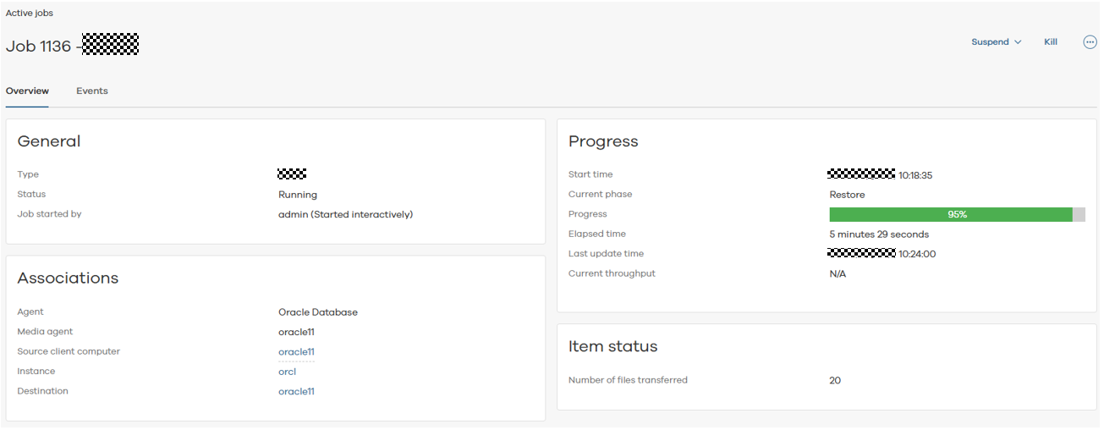The height and width of the screenshot is (430, 1104).
Task: Click the 95% green progress bar
Action: (950, 214)
